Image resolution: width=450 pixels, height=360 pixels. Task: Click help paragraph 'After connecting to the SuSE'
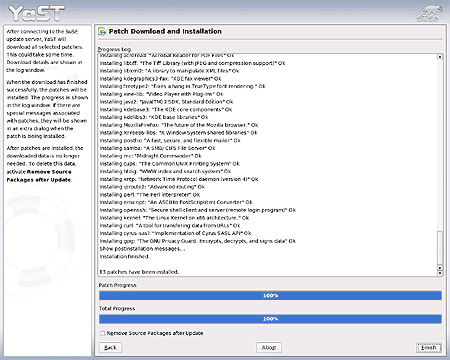point(45,51)
